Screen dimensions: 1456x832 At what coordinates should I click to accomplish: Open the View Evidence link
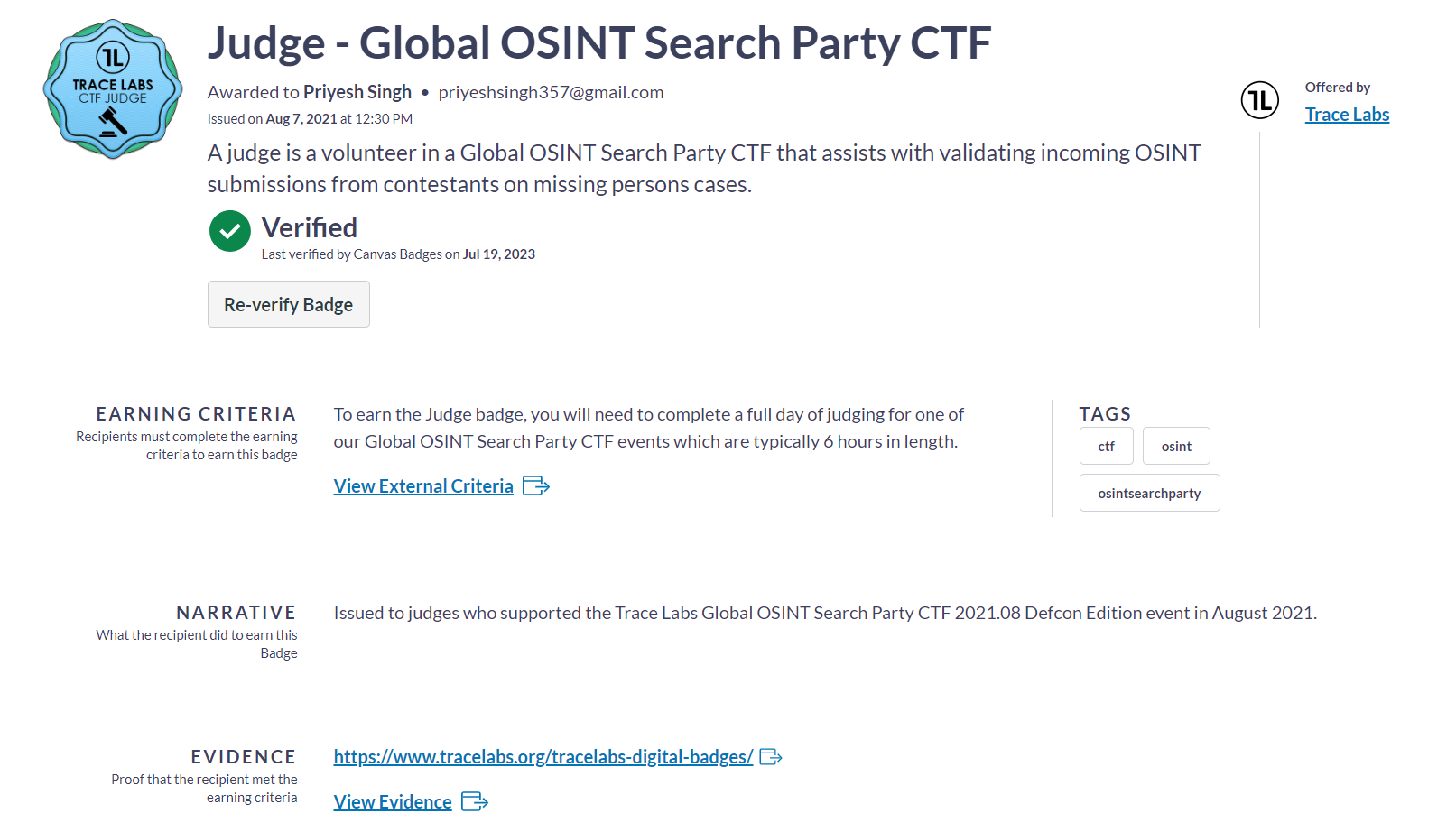[x=393, y=802]
